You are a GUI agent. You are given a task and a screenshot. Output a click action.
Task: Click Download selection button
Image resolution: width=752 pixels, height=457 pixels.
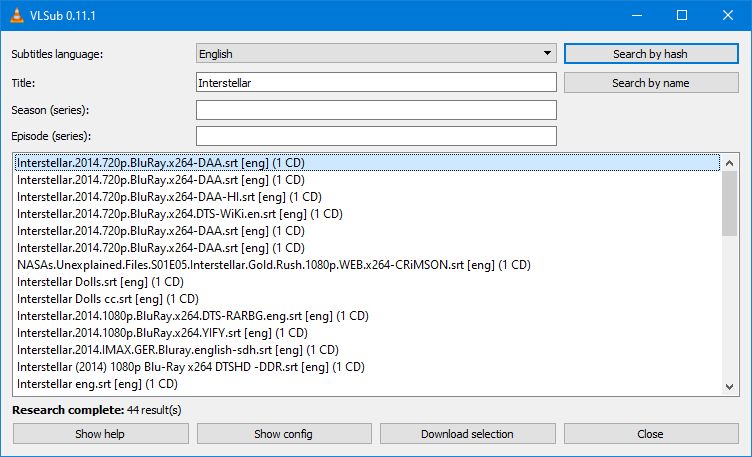(x=467, y=434)
